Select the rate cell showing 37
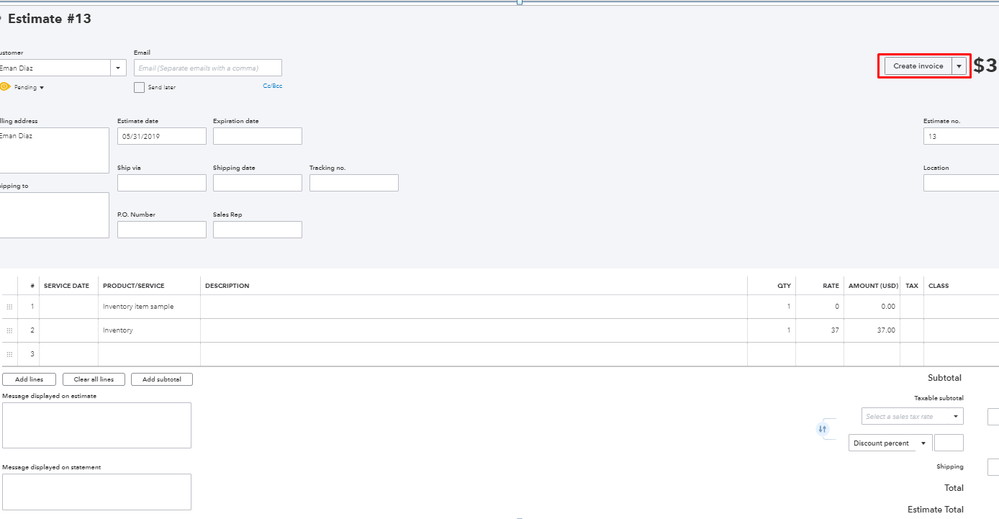 tap(820, 331)
